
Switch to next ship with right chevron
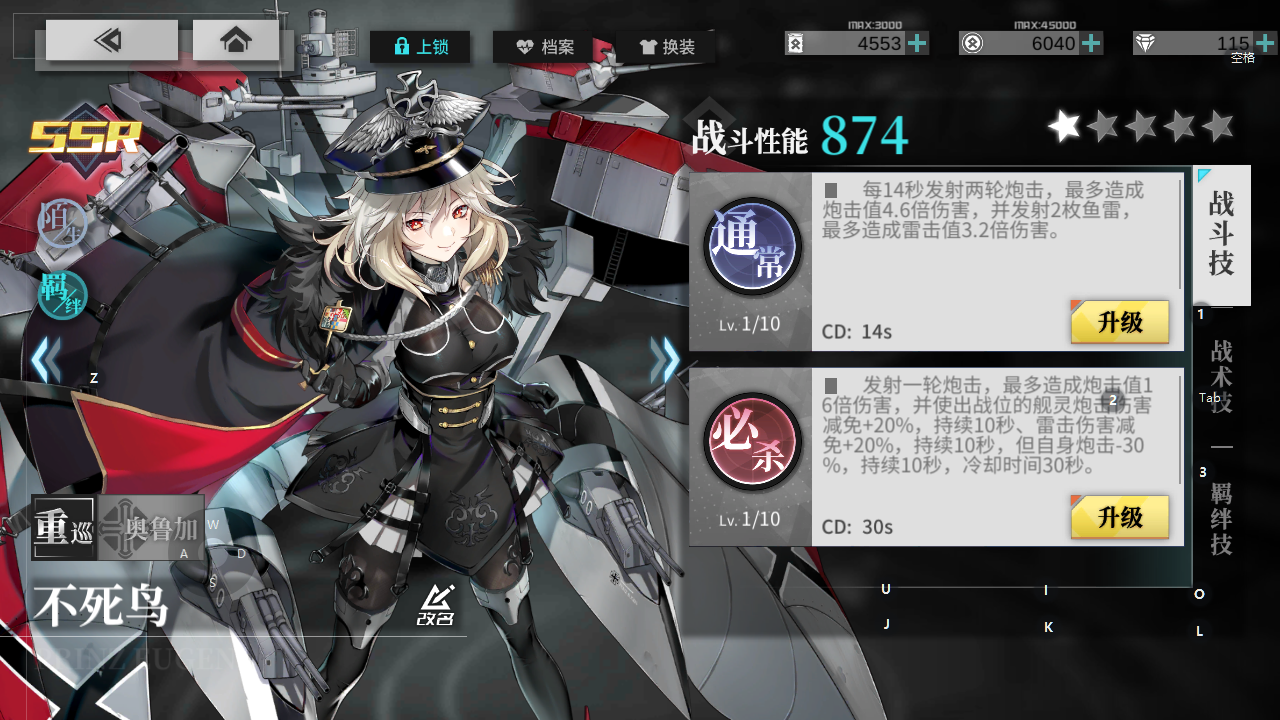(x=666, y=361)
